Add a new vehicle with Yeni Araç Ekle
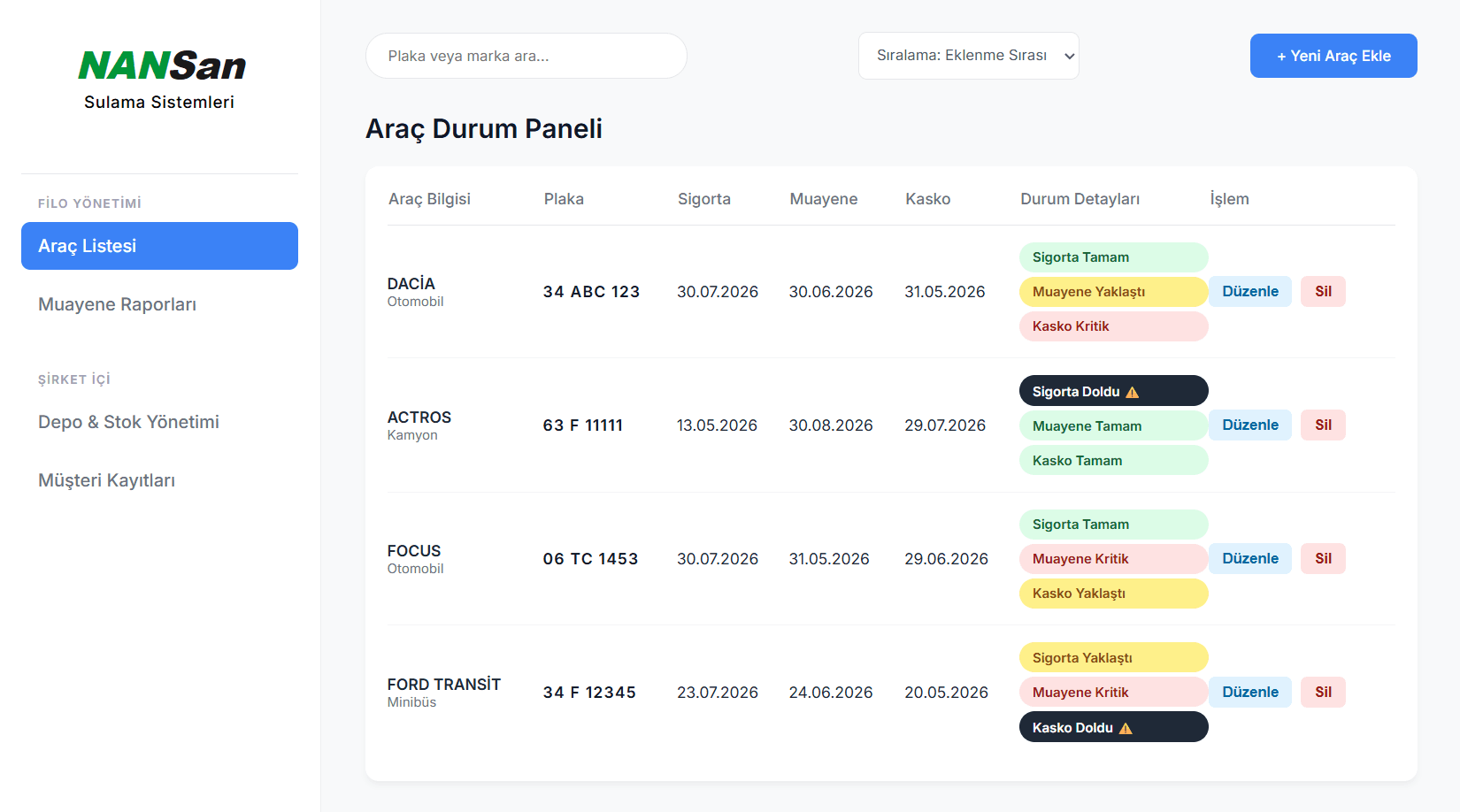The width and height of the screenshot is (1460, 812). [1333, 56]
